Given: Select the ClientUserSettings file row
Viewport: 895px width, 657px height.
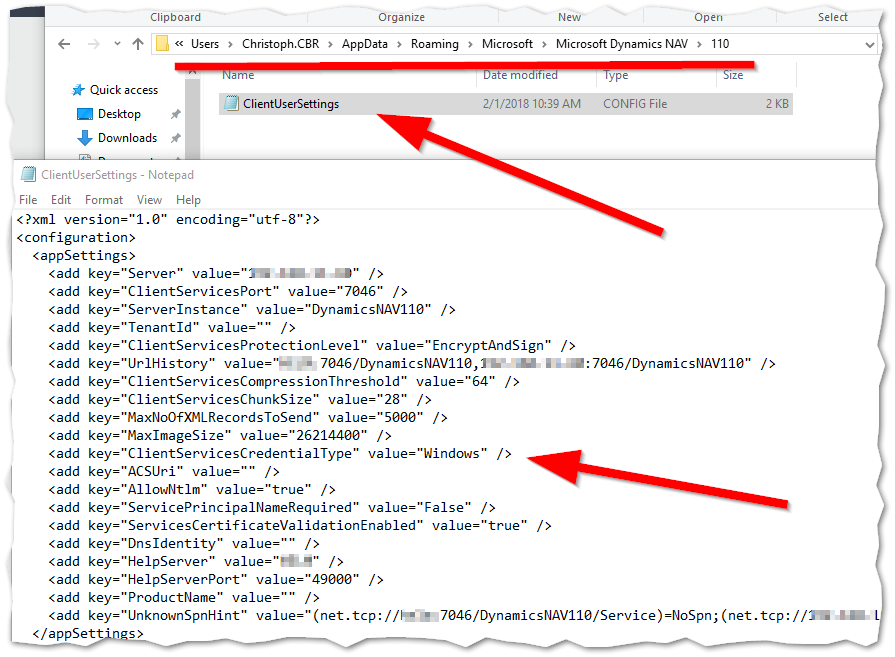Looking at the screenshot, I should point(506,104).
